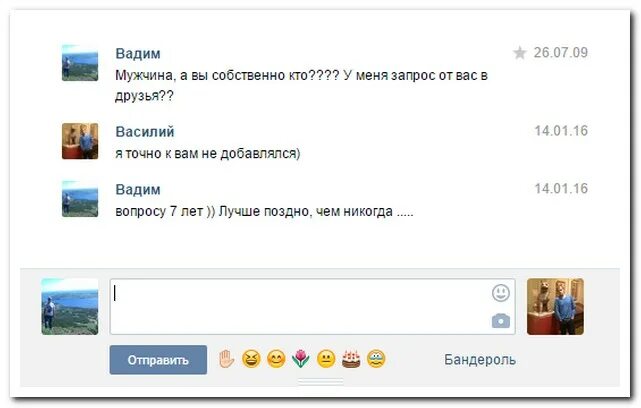This screenshot has width=641, height=408.
Task: Insert the raised hand emoji
Action: click(x=226, y=359)
